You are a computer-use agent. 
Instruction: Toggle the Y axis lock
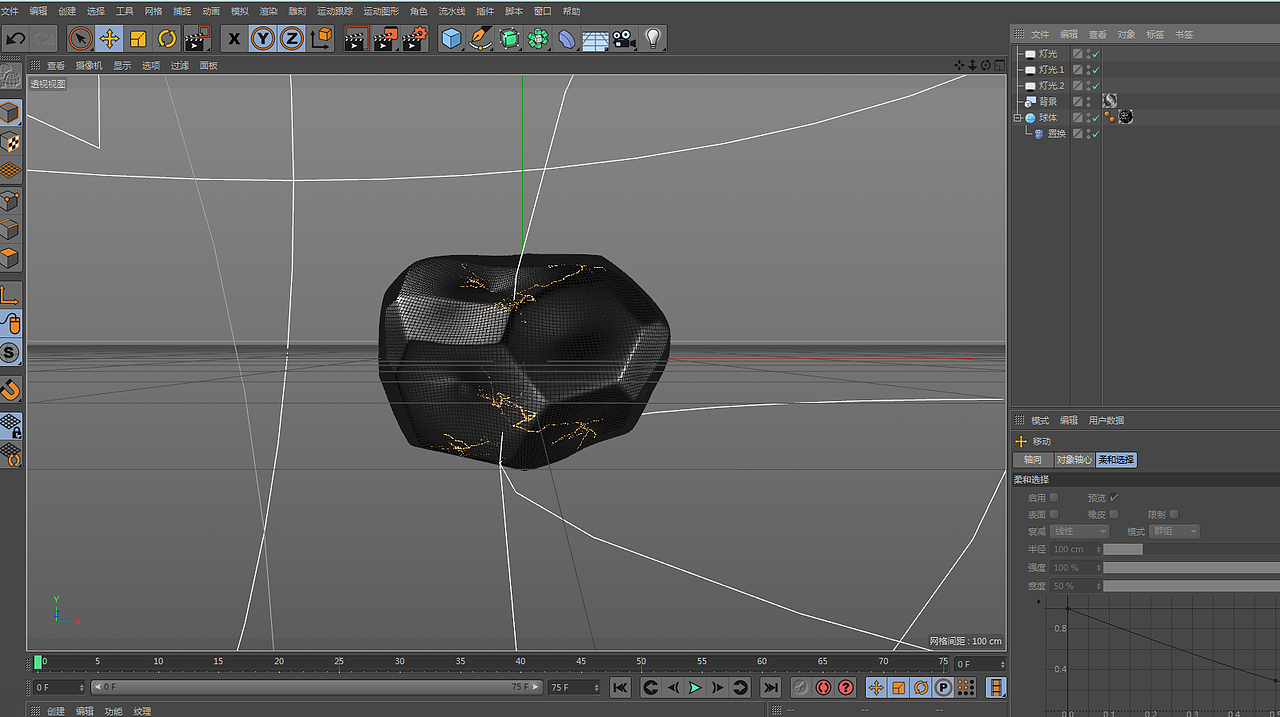(x=262, y=39)
